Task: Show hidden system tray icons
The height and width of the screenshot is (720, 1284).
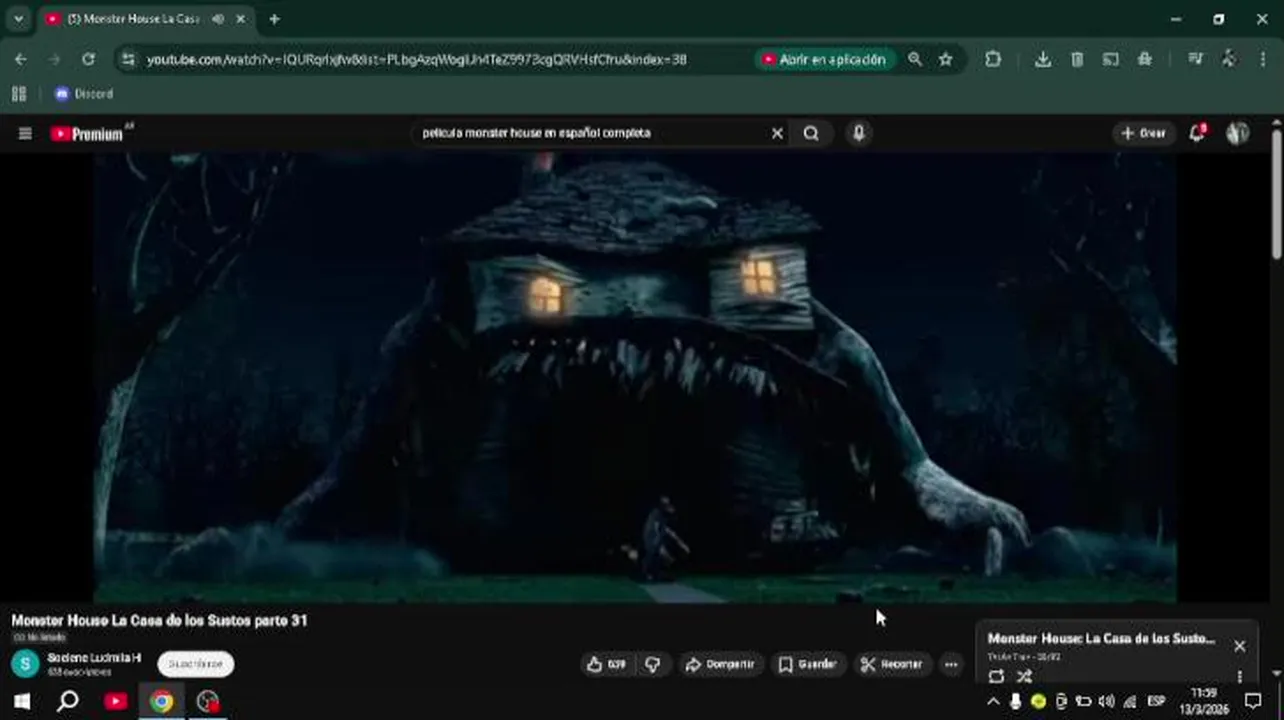Action: tap(994, 702)
